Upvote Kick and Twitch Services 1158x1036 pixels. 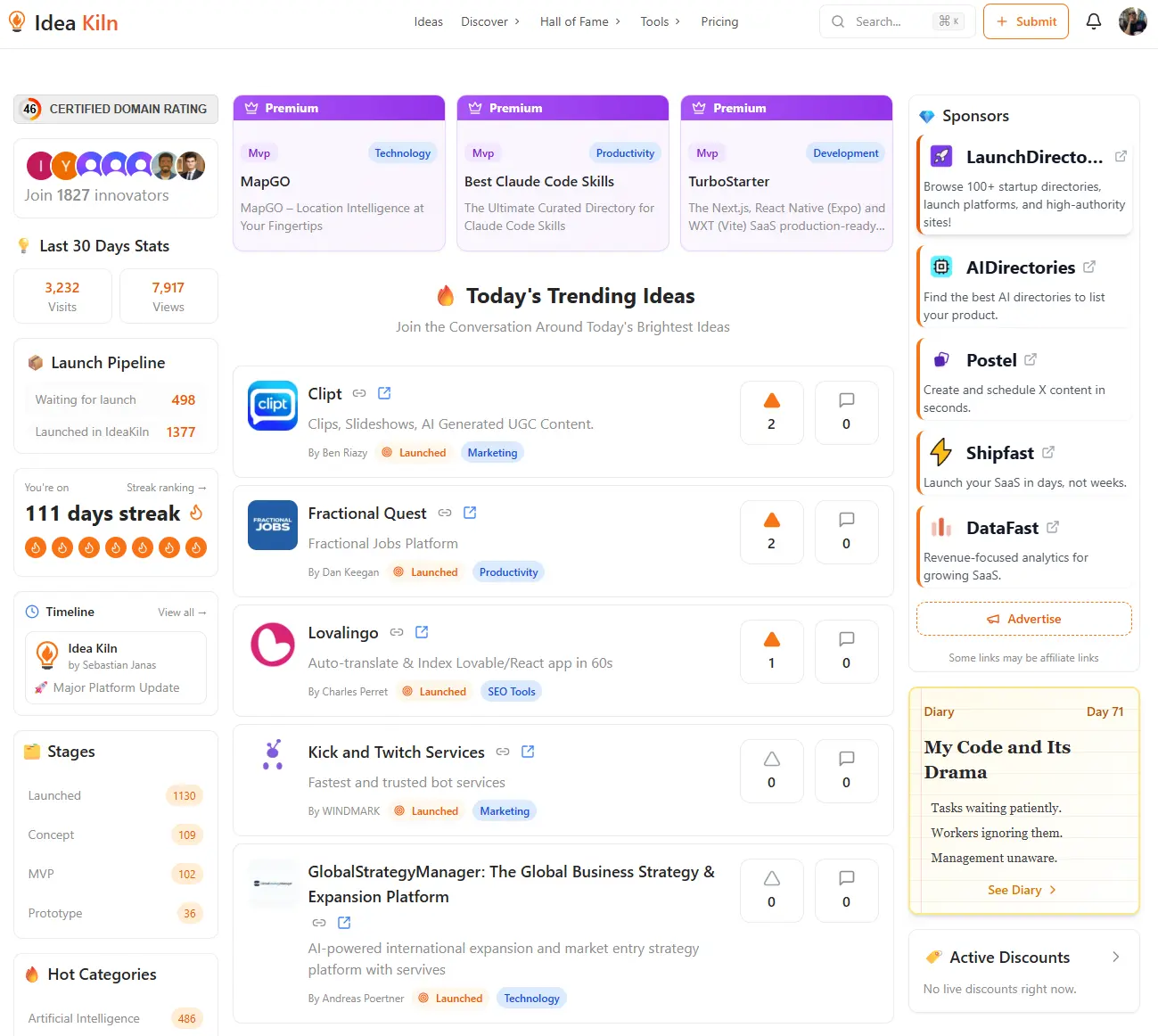(772, 771)
